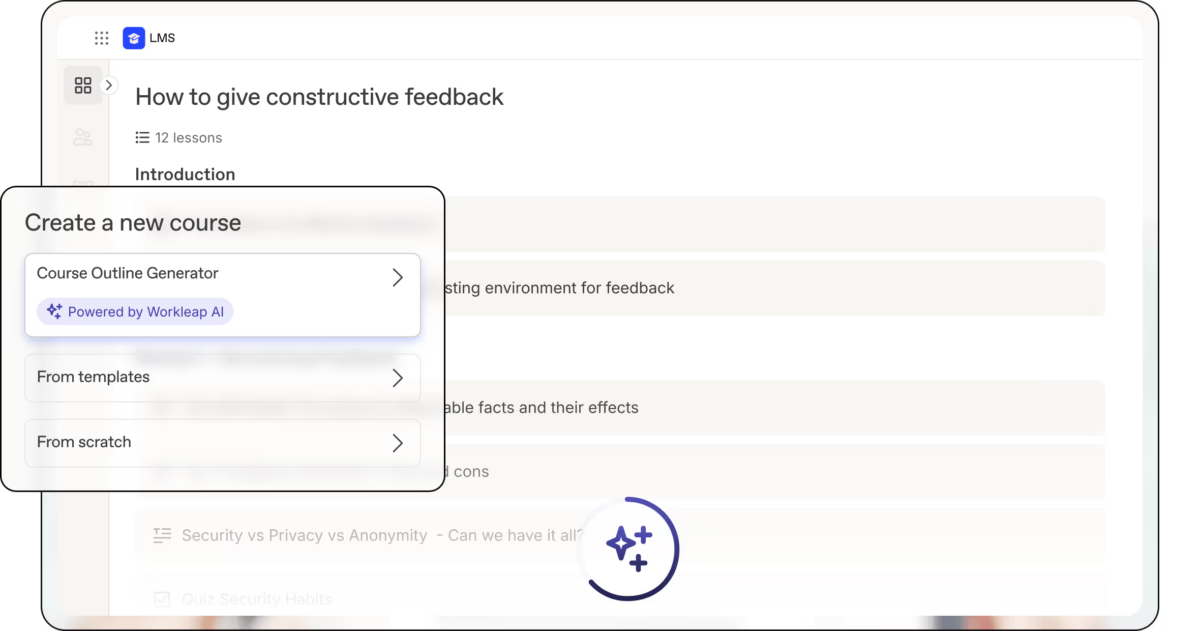Expand the sidebar with the chevron arrow
The width and height of the screenshot is (1200, 631).
(109, 86)
